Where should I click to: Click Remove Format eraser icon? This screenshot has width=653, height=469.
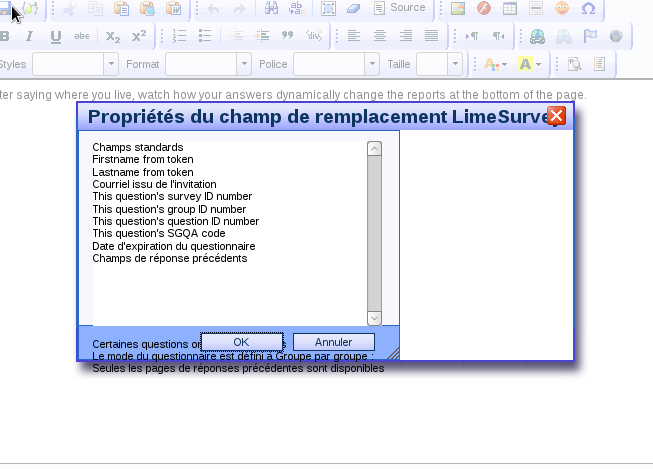point(354,8)
